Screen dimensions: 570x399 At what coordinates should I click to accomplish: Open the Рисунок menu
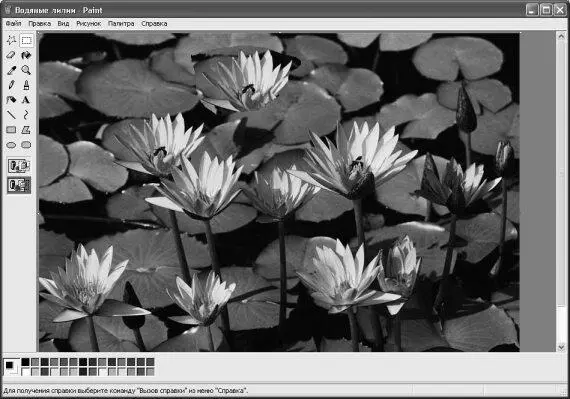click(88, 24)
